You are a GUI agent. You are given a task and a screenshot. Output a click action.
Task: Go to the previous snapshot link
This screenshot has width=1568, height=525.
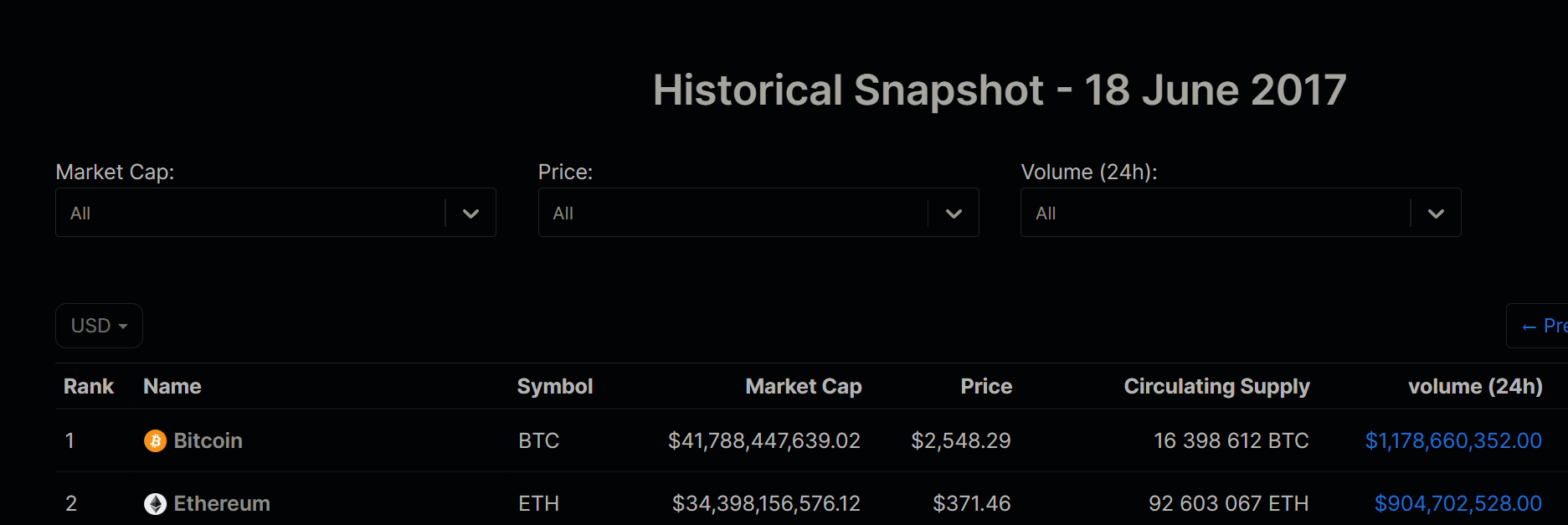click(x=1538, y=326)
